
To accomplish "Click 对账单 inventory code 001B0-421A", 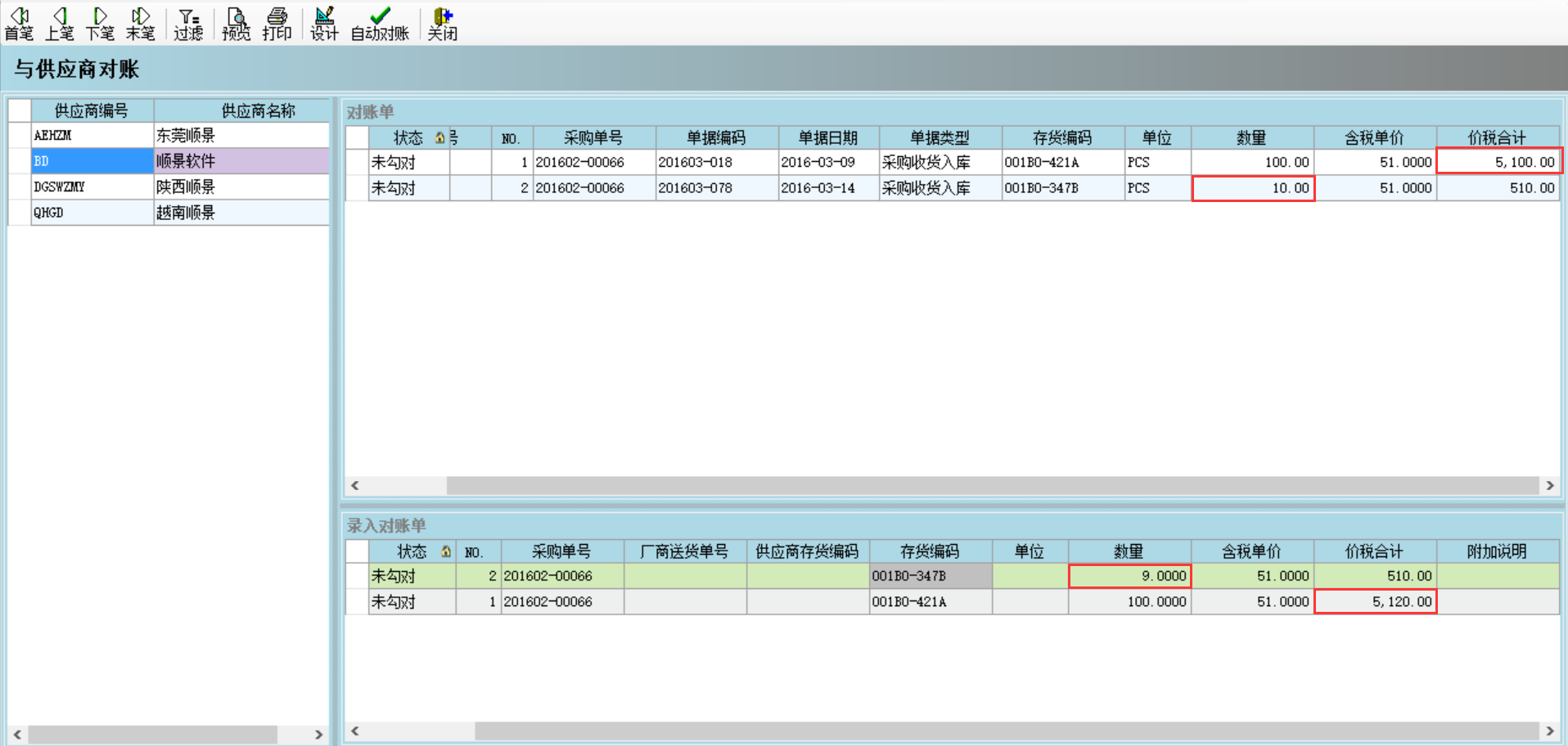I will (x=1063, y=162).
